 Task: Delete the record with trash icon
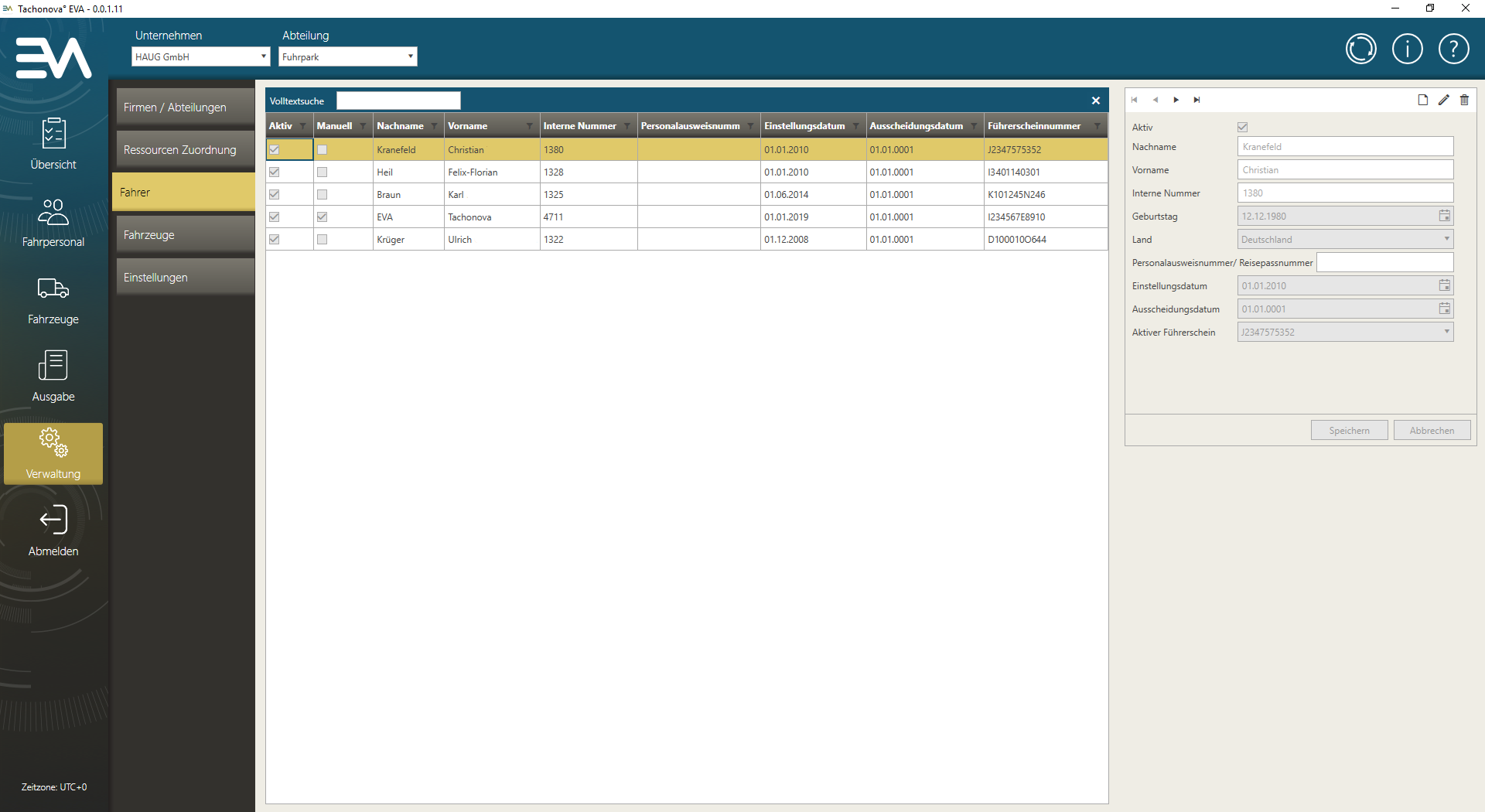point(1464,100)
